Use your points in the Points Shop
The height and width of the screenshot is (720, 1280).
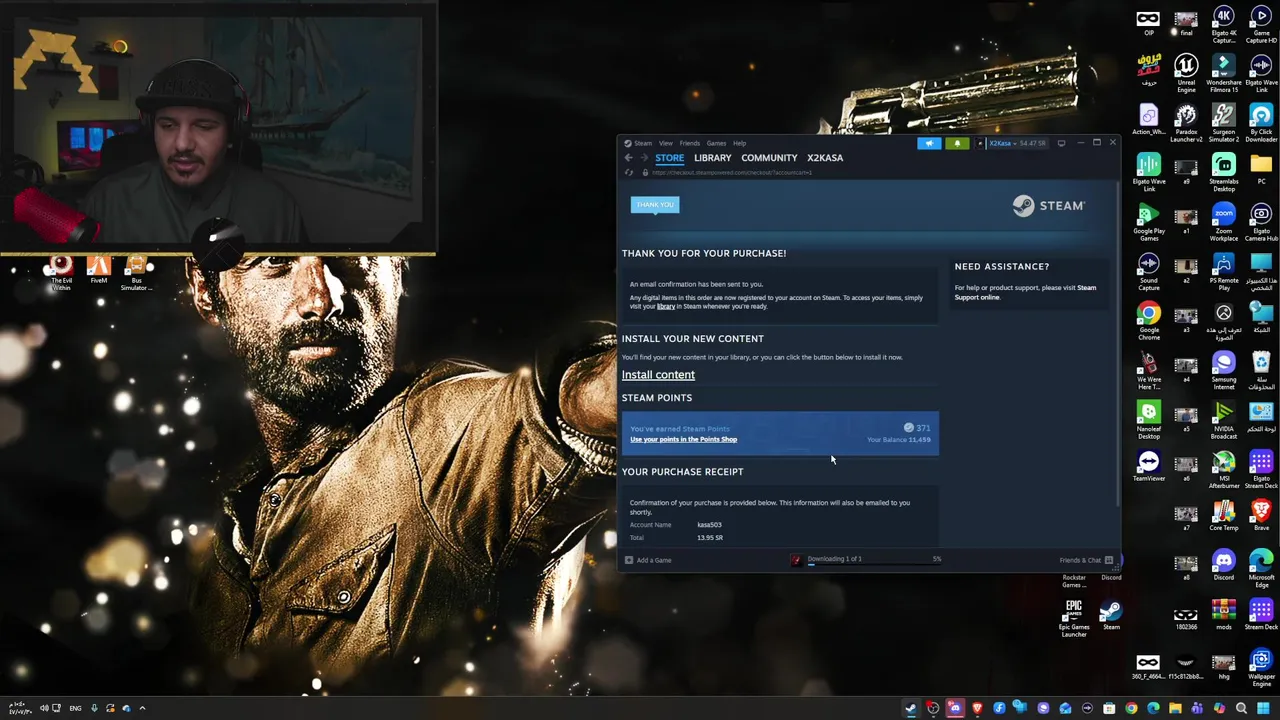(x=683, y=440)
